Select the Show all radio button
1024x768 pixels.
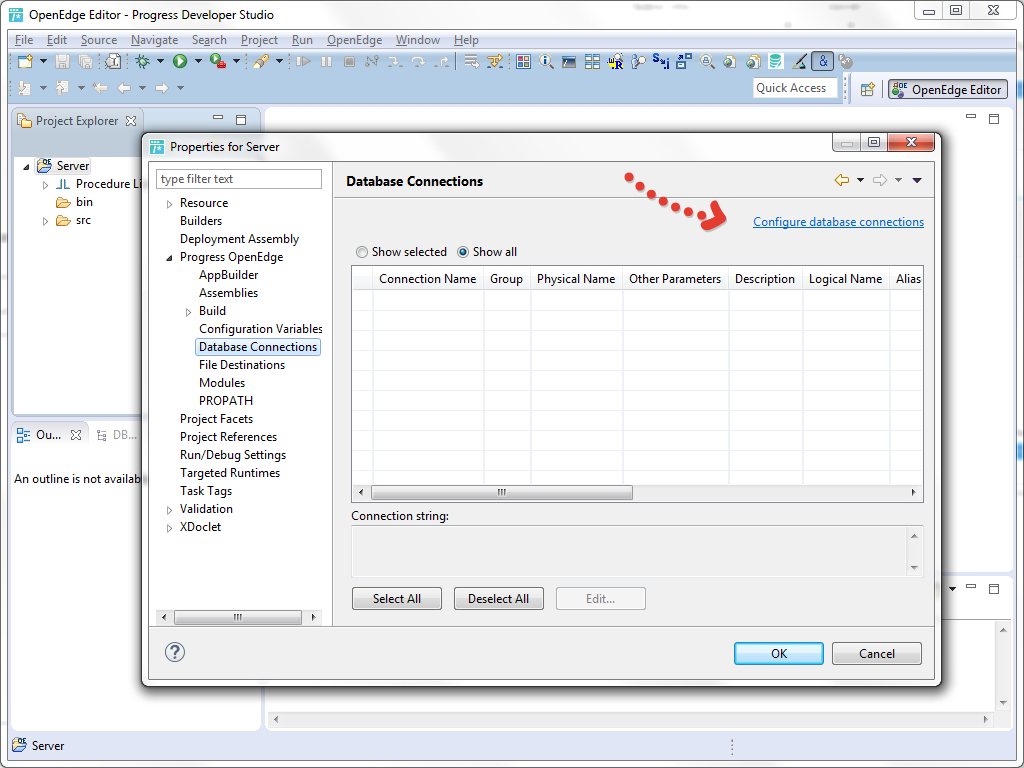tap(463, 252)
